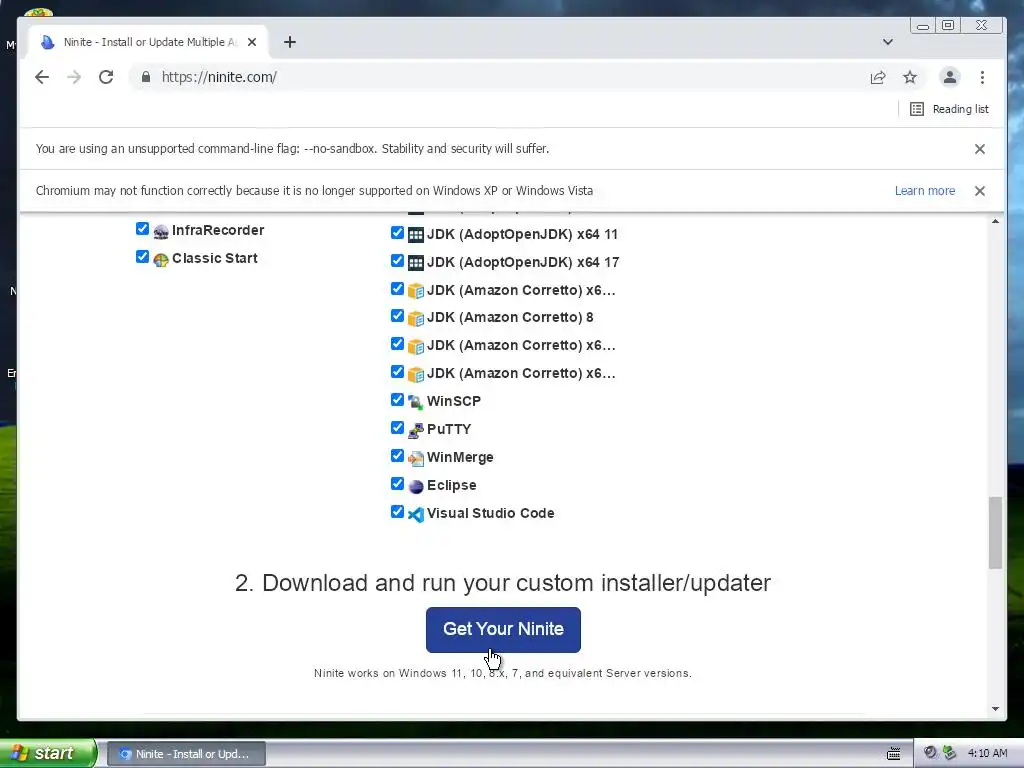
Task: Click the browser forward arrow
Action: (x=74, y=77)
